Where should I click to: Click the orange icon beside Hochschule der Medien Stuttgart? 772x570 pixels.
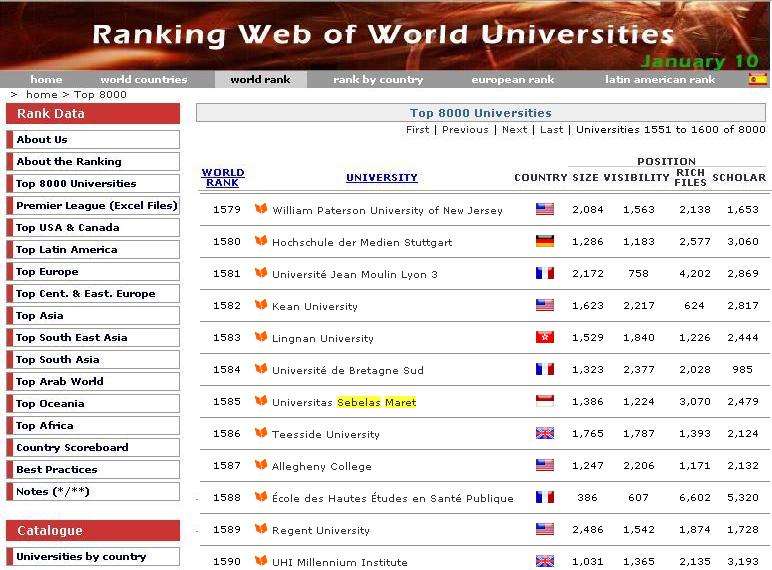coord(261,241)
